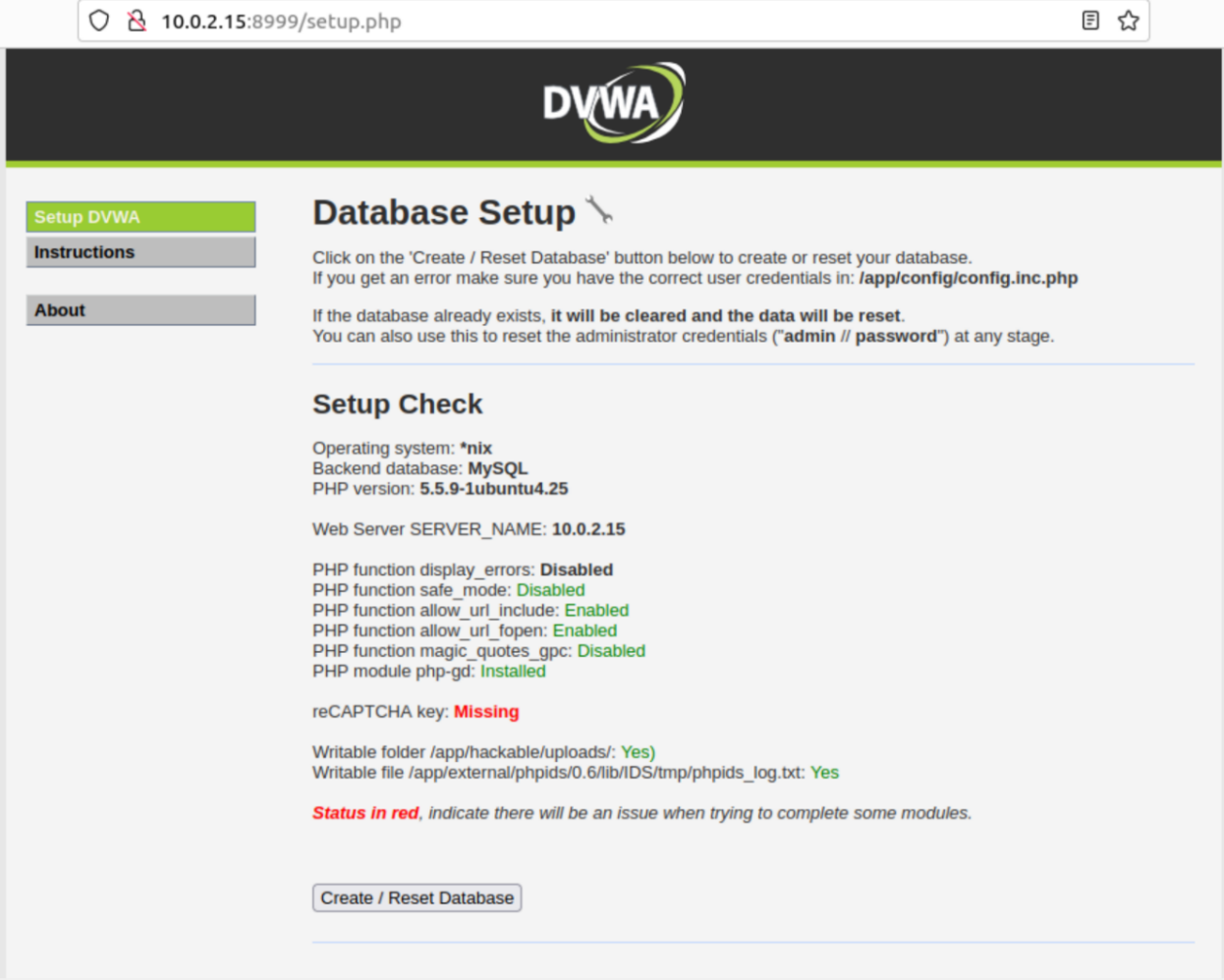Click the bold Status in red warning text

(363, 812)
